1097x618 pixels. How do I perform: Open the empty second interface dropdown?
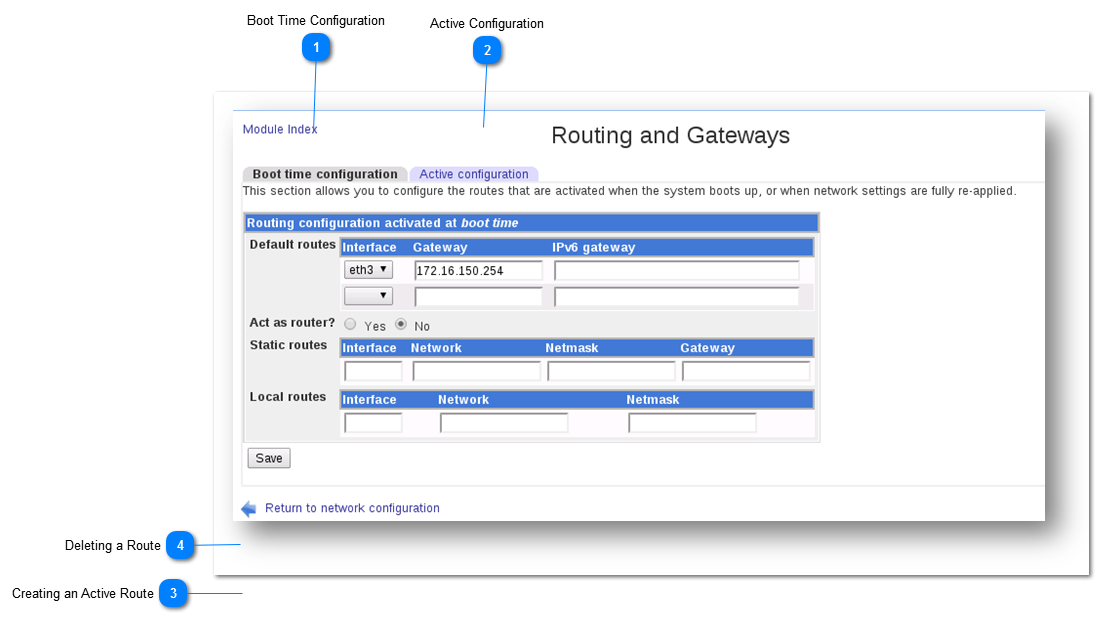(368, 295)
